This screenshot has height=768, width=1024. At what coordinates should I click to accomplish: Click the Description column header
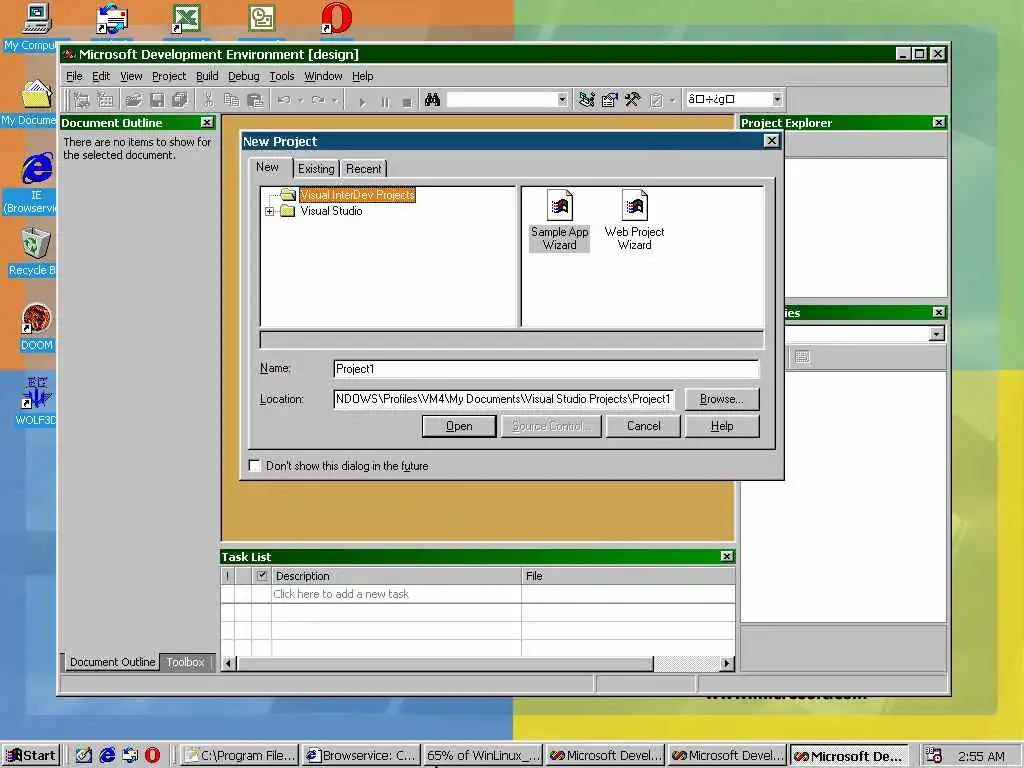coord(396,575)
